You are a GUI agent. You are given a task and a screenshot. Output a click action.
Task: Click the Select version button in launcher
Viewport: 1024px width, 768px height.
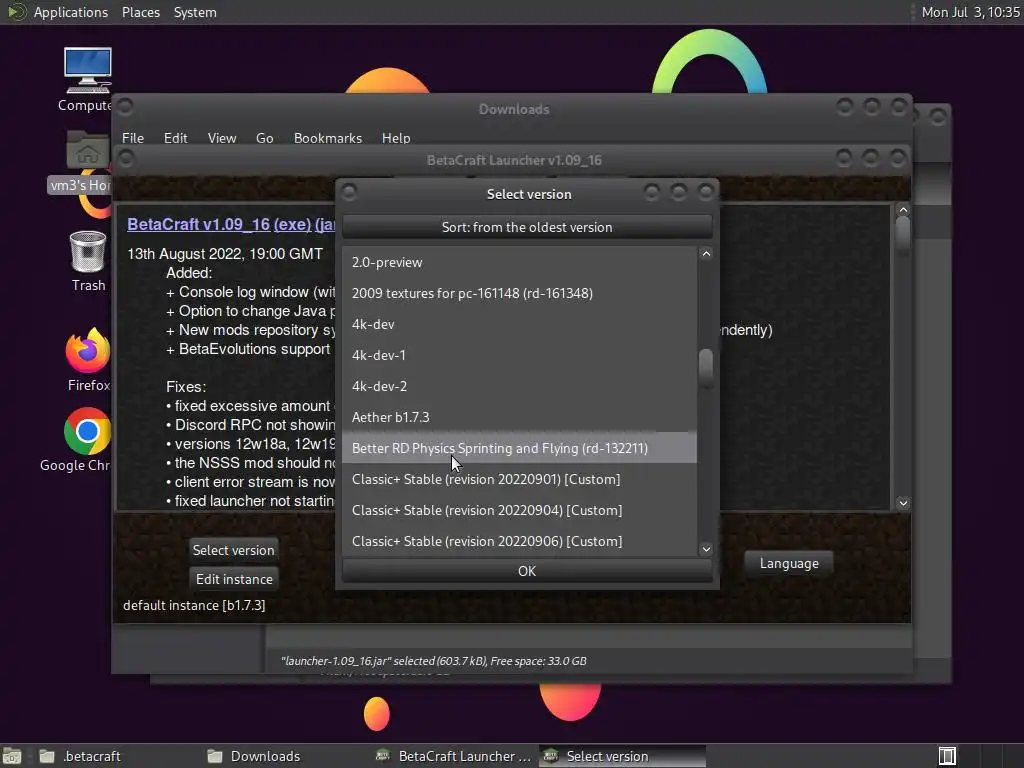[233, 550]
